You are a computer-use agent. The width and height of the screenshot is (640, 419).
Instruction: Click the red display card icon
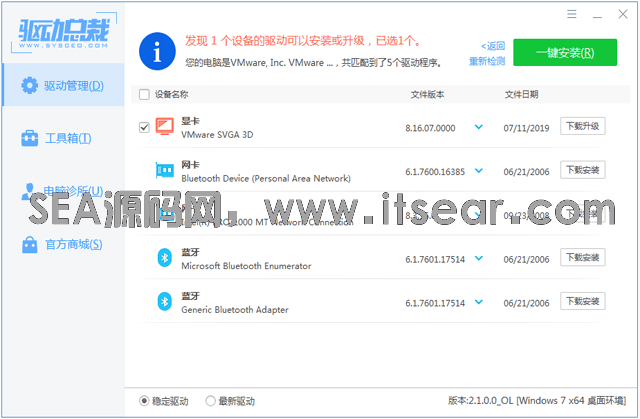pos(164,126)
